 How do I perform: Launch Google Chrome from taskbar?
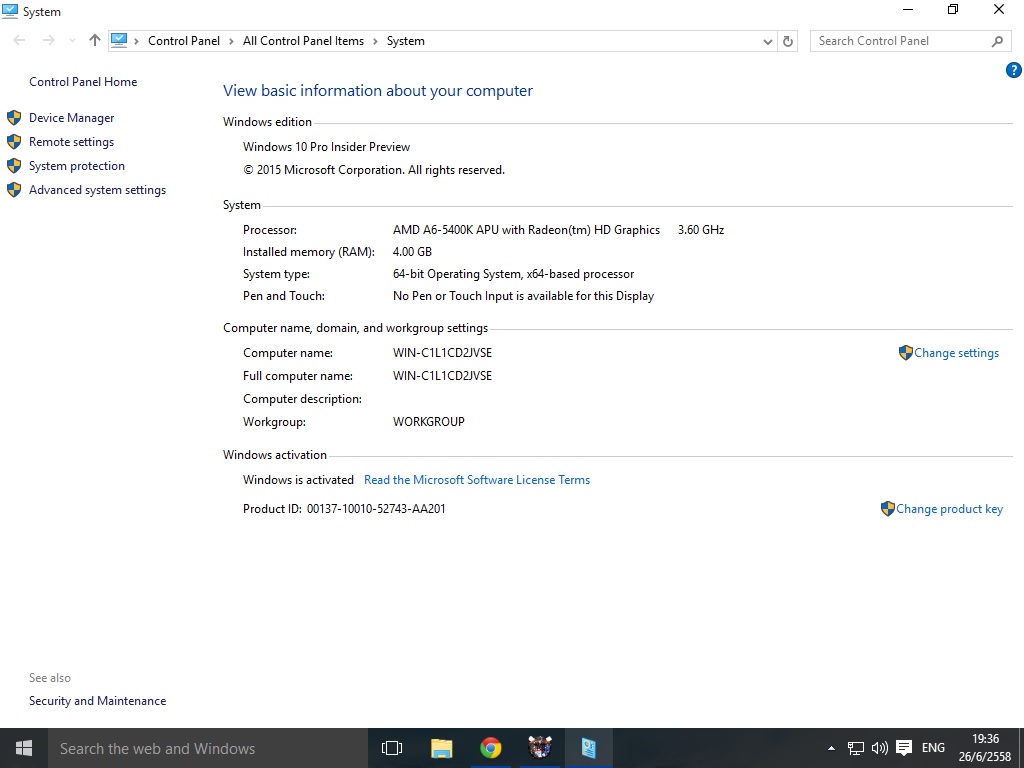click(490, 748)
